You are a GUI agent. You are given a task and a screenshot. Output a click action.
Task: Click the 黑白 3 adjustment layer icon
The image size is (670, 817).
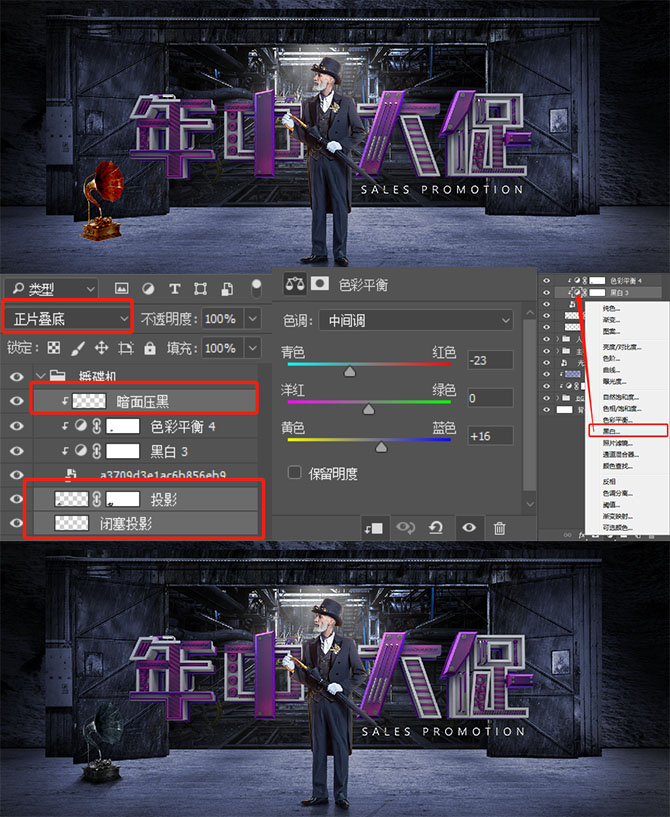80,450
